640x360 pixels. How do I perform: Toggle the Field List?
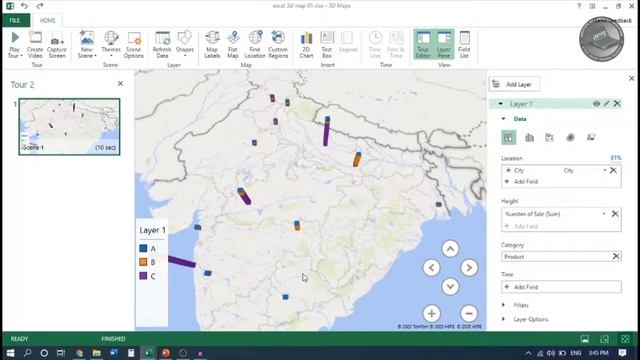tap(464, 45)
